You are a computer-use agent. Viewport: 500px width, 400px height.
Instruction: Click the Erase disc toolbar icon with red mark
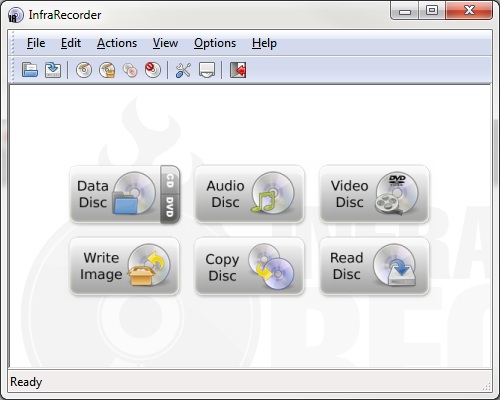153,70
